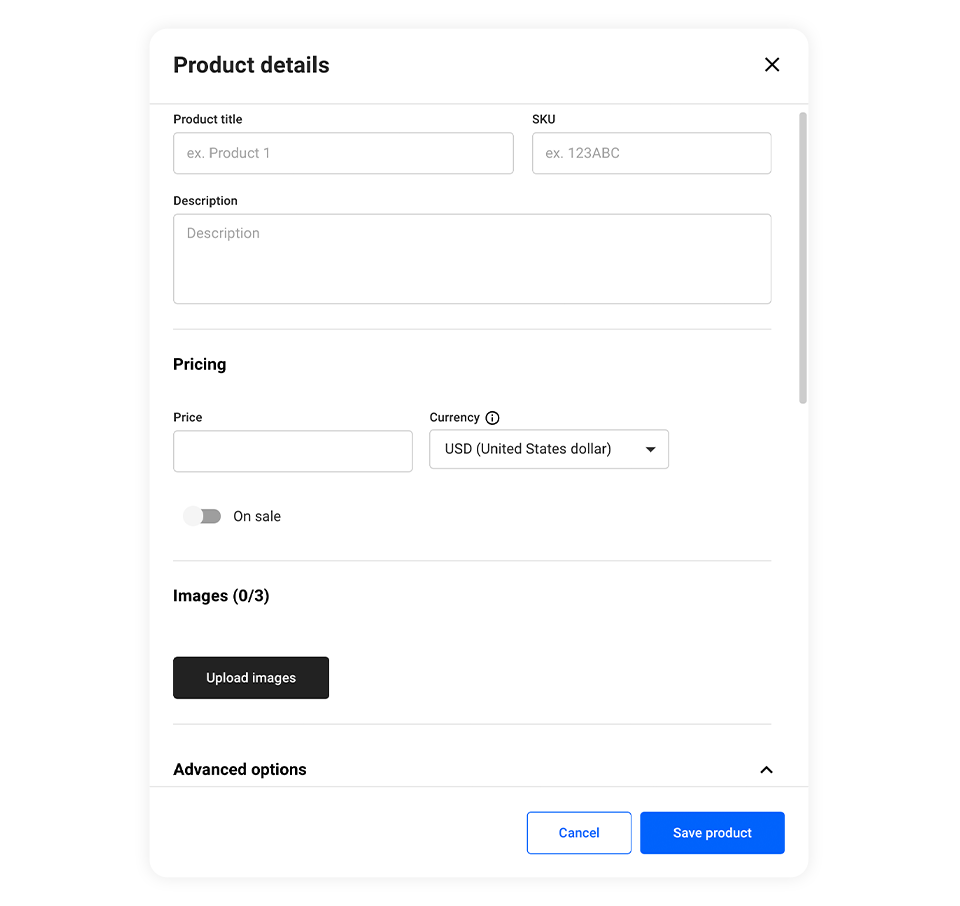The height and width of the screenshot is (906, 960).
Task: Click the Pricing section heading
Action: pos(199,364)
